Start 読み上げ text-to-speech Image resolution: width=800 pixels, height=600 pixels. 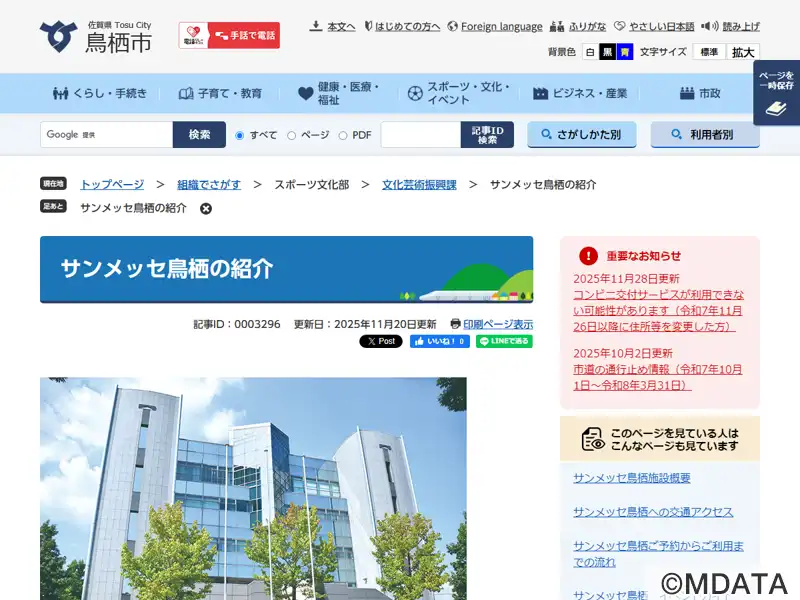741,26
